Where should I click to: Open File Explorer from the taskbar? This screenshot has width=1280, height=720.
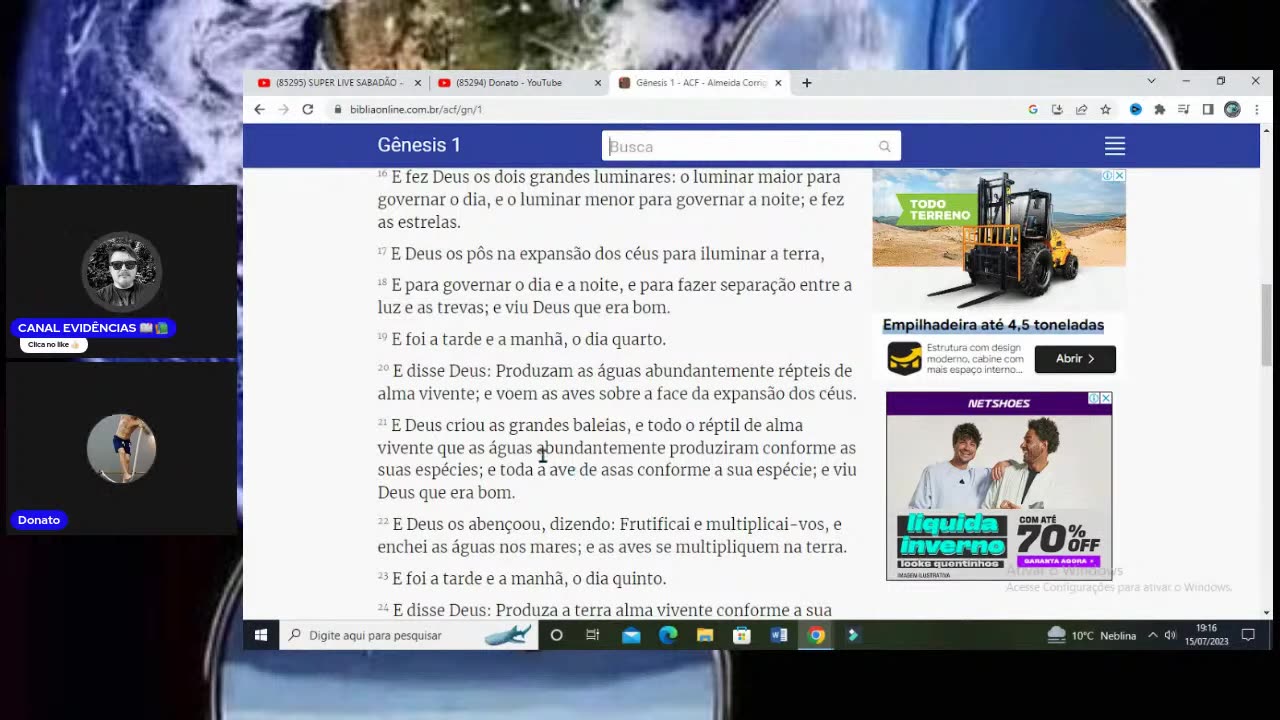(705, 635)
